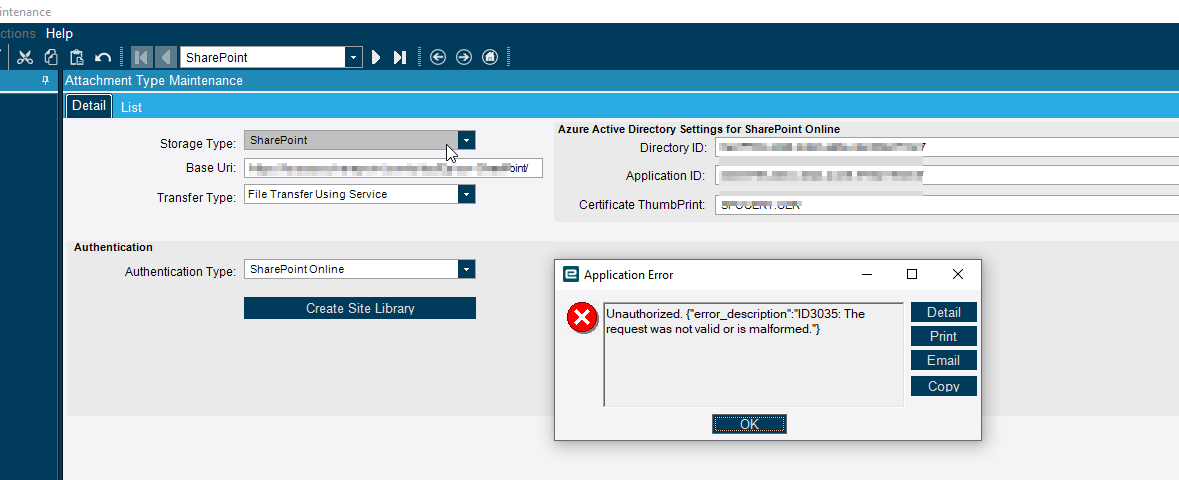
Task: Click the Home icon in toolbar
Action: [x=489, y=57]
